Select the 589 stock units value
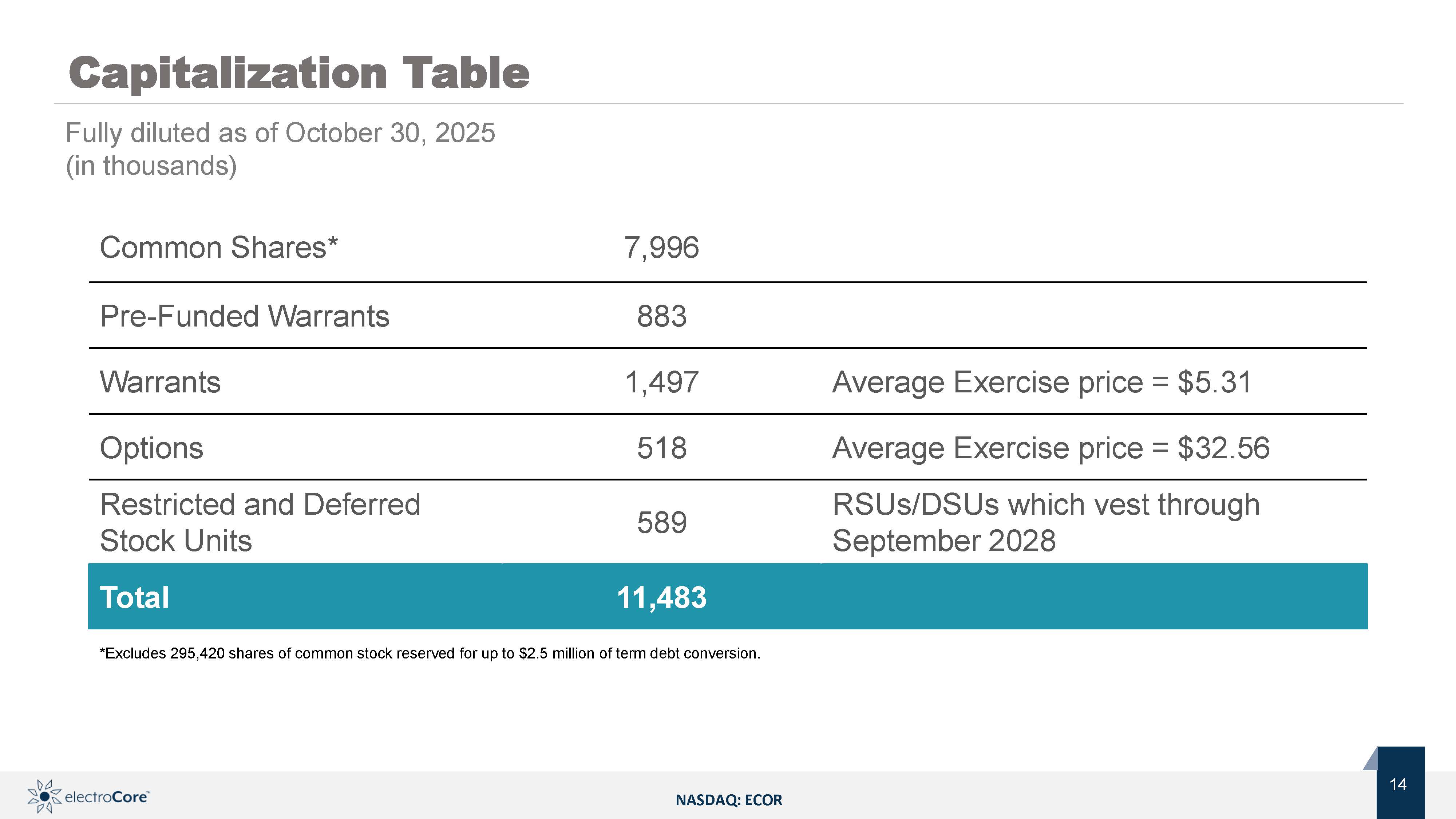 tap(661, 522)
